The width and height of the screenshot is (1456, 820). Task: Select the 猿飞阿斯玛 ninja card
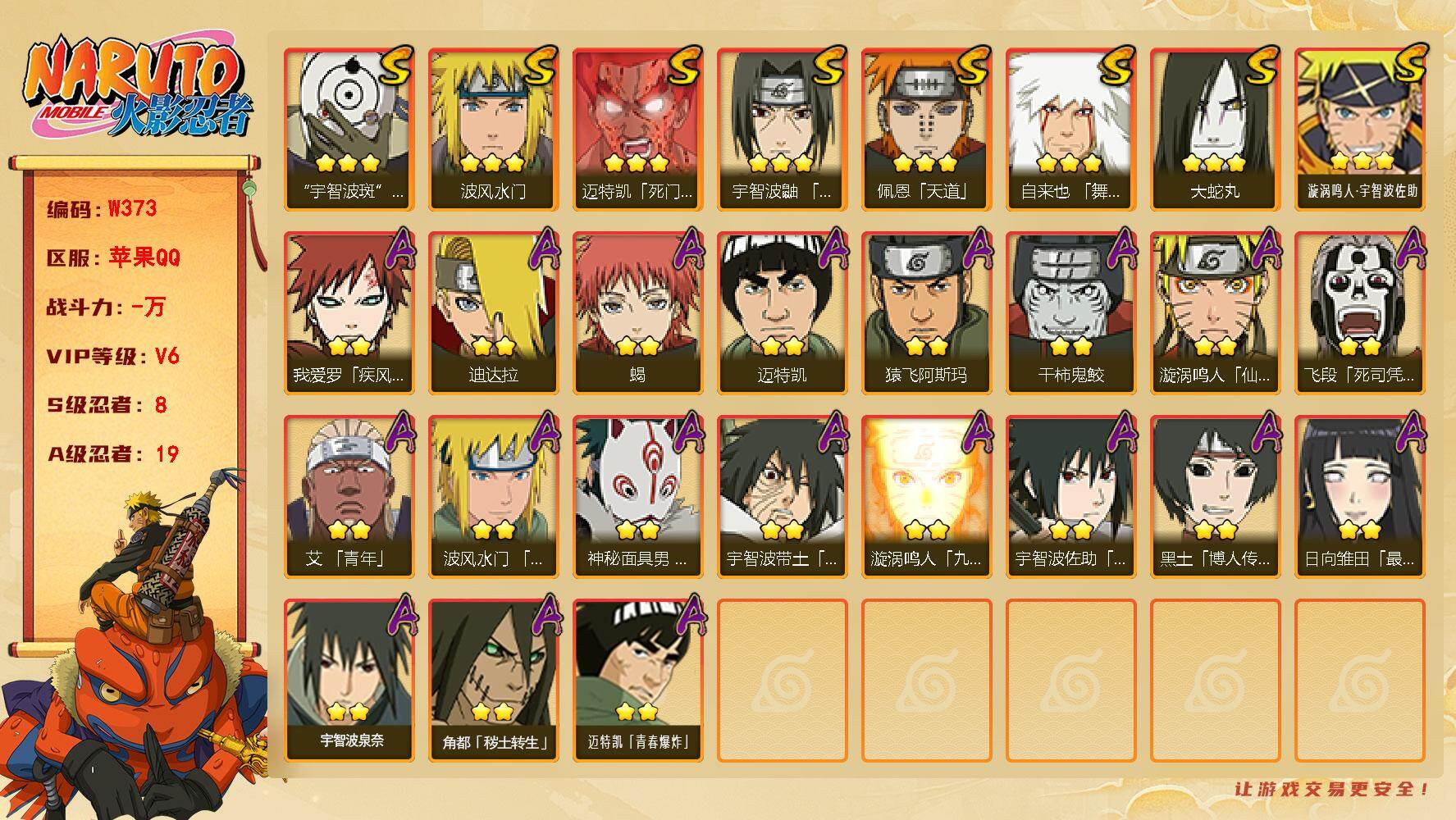926,312
